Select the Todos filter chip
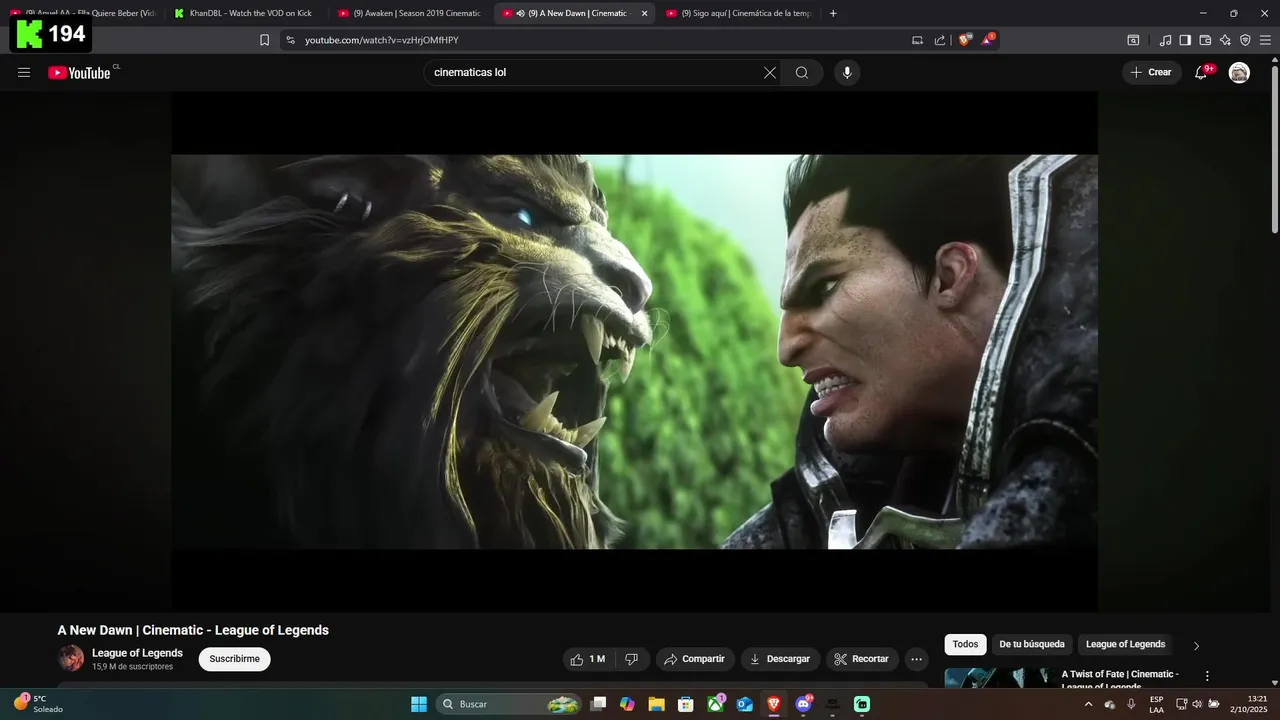1280x720 pixels. tap(965, 644)
